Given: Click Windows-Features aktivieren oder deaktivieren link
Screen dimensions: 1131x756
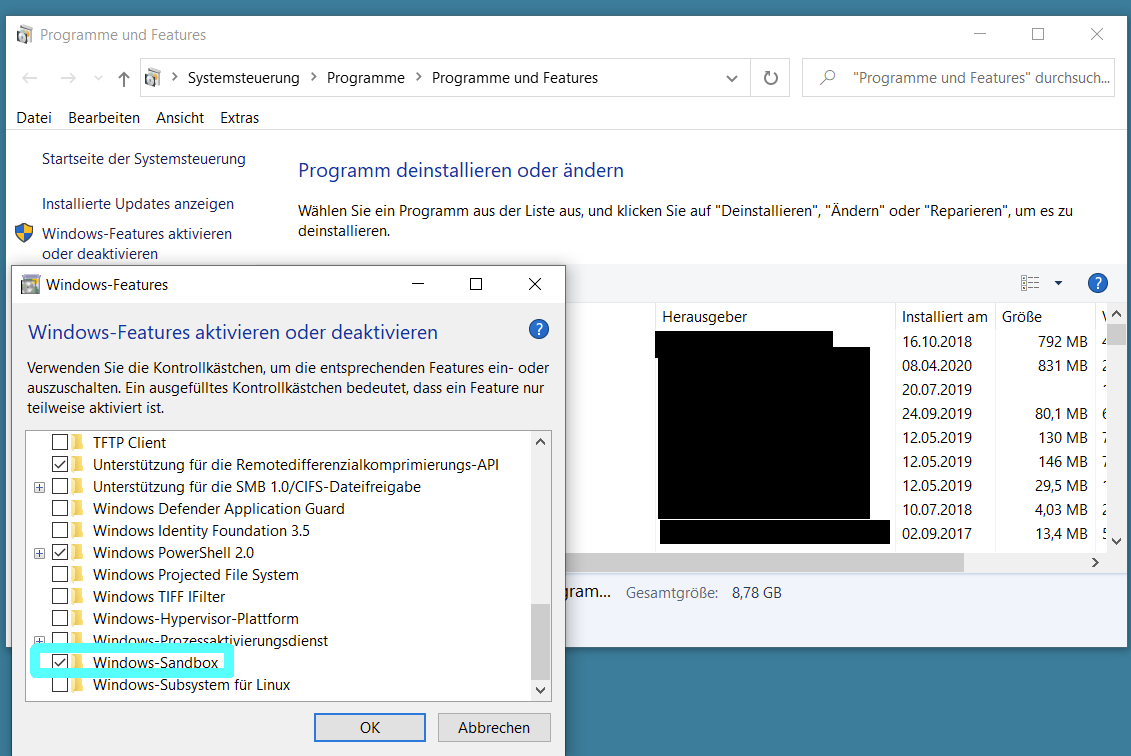Looking at the screenshot, I should point(137,244).
